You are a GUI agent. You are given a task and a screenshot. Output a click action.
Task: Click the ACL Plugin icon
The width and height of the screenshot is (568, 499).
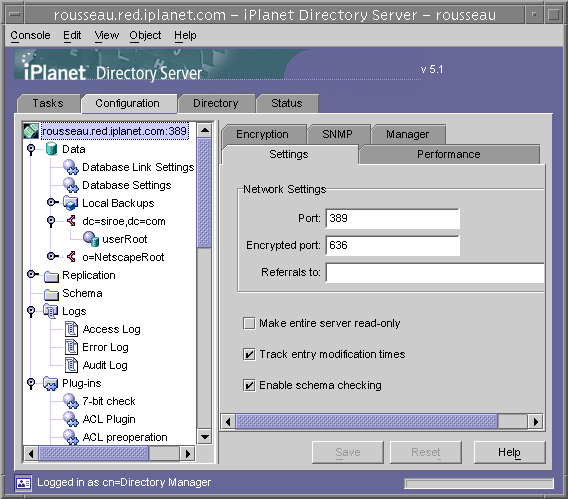[71, 419]
